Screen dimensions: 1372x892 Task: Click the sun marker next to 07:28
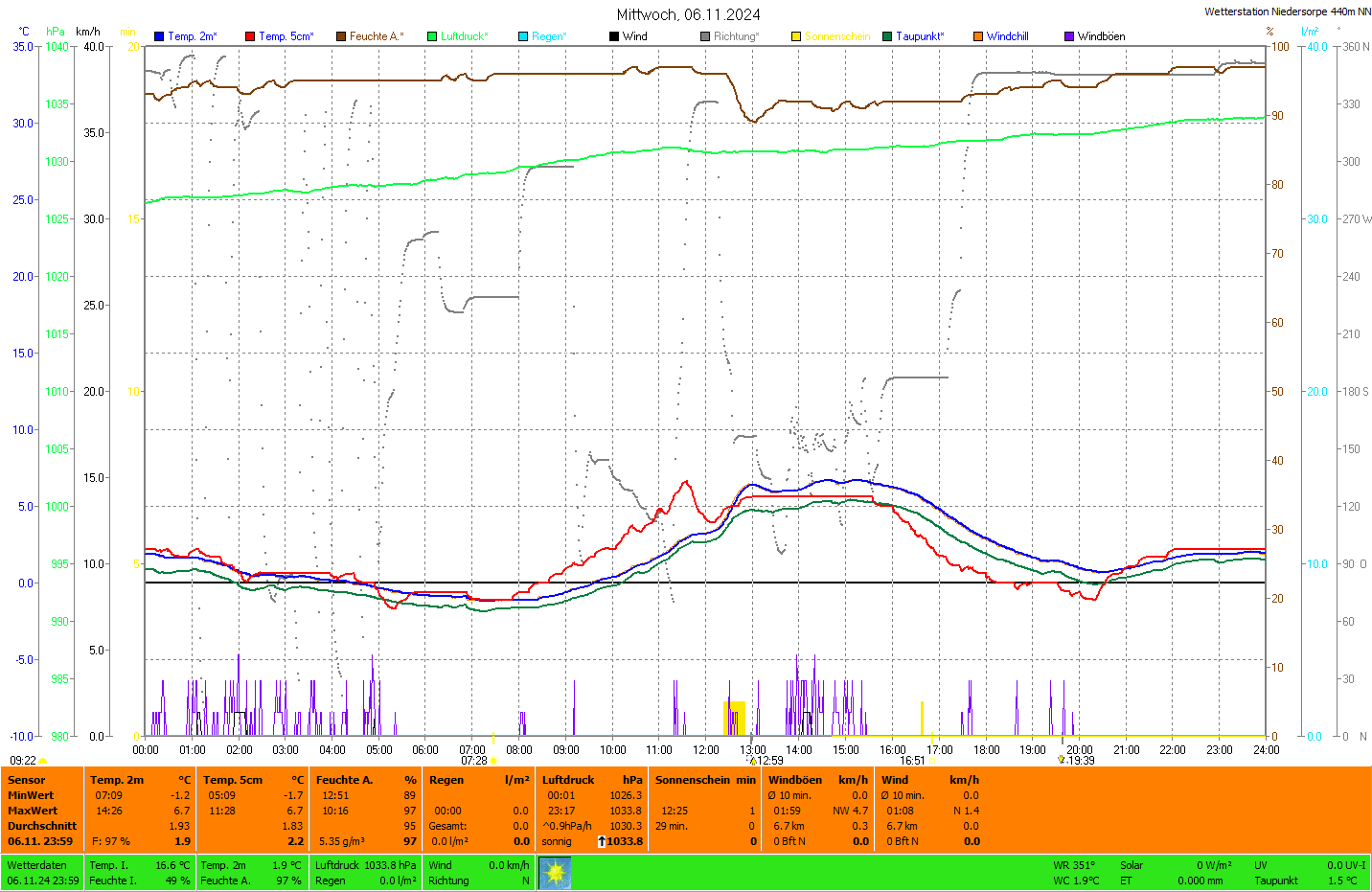pos(494,761)
